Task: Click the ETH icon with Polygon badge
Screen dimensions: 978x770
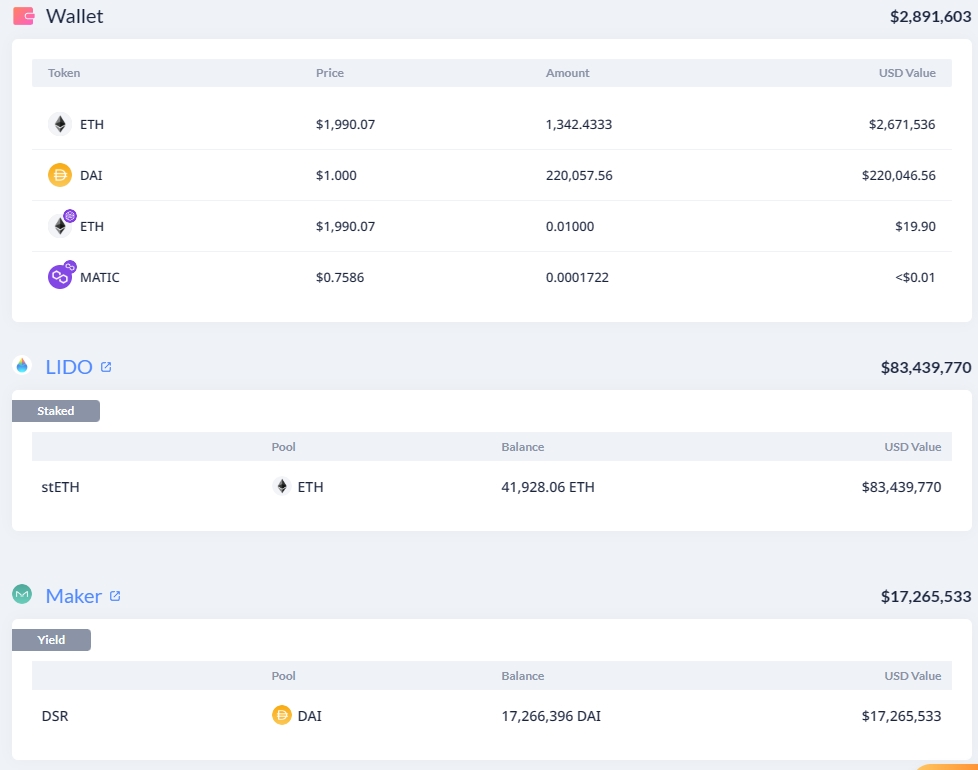Action: coord(61,223)
